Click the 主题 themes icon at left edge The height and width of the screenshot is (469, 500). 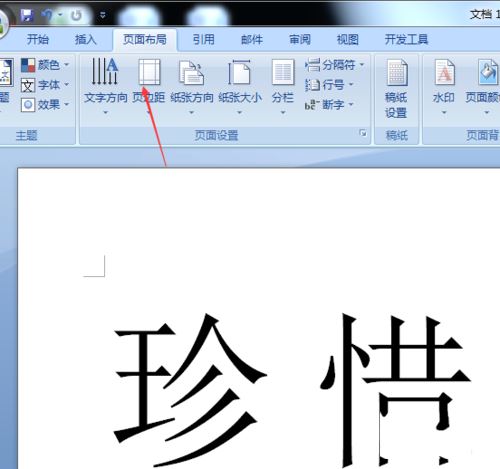[x=6, y=72]
